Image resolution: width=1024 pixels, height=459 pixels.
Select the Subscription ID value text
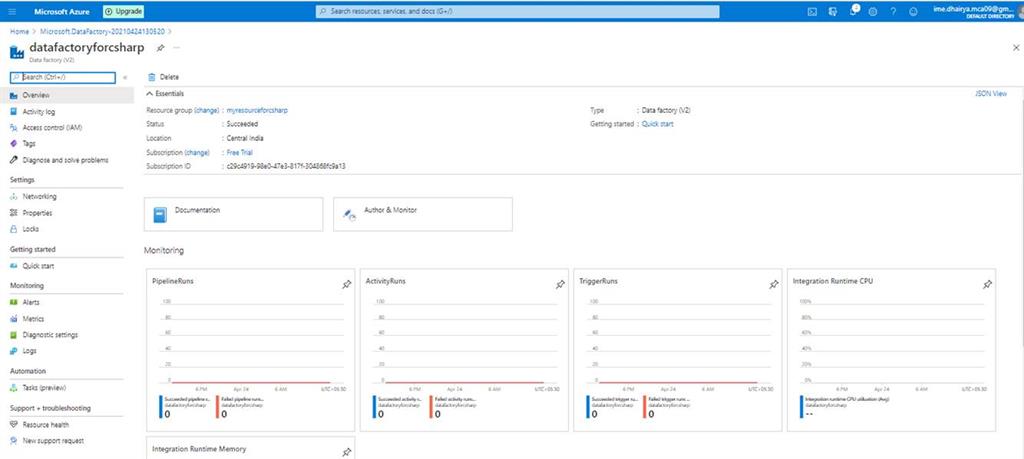point(285,166)
